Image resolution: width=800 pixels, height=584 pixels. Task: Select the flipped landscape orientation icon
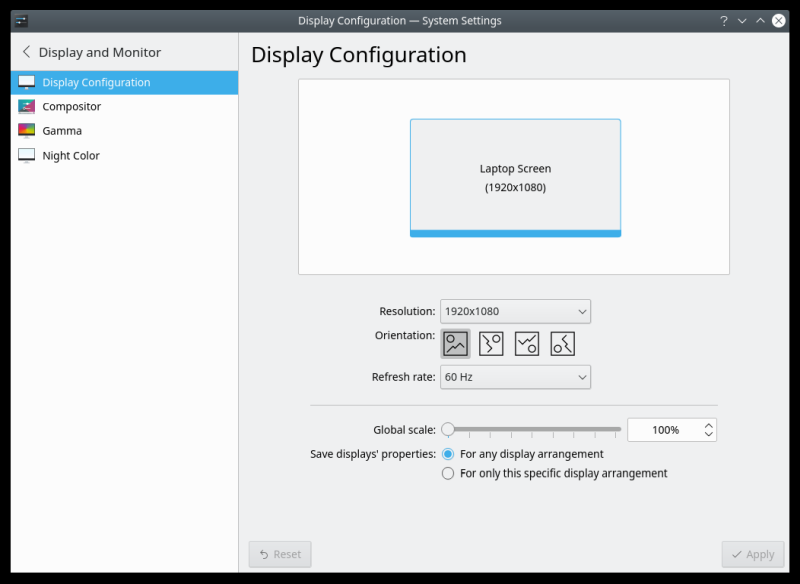coord(526,343)
